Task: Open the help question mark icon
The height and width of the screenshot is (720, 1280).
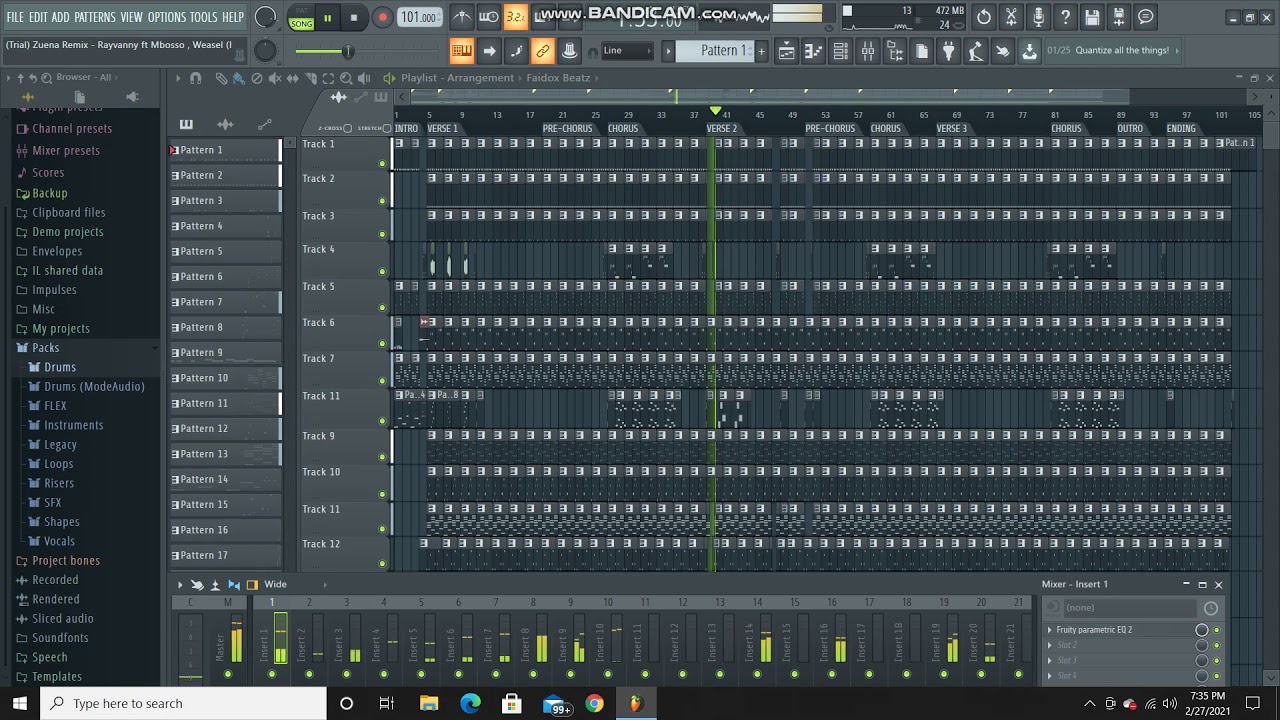Action: tap(1065, 17)
